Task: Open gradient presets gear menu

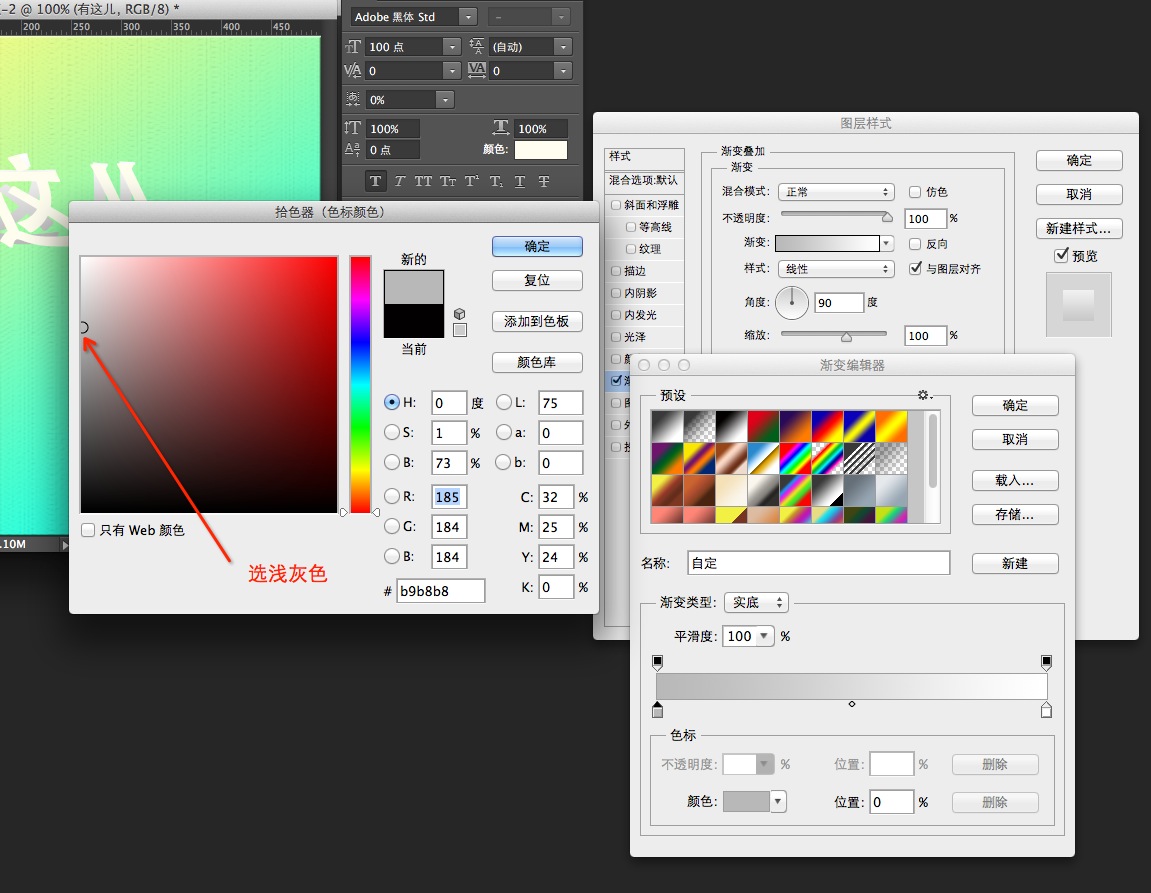Action: 923,395
